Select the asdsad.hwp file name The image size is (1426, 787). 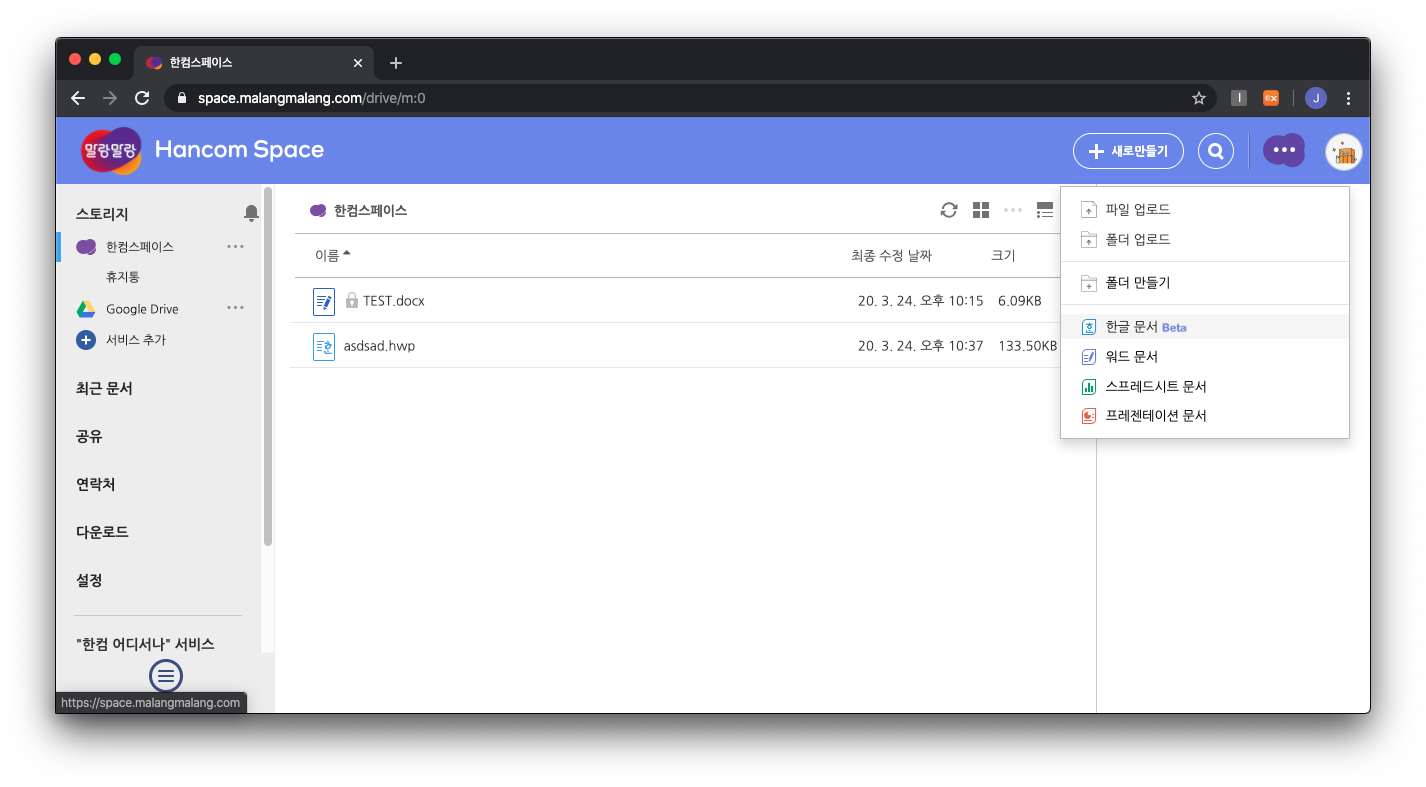point(379,346)
